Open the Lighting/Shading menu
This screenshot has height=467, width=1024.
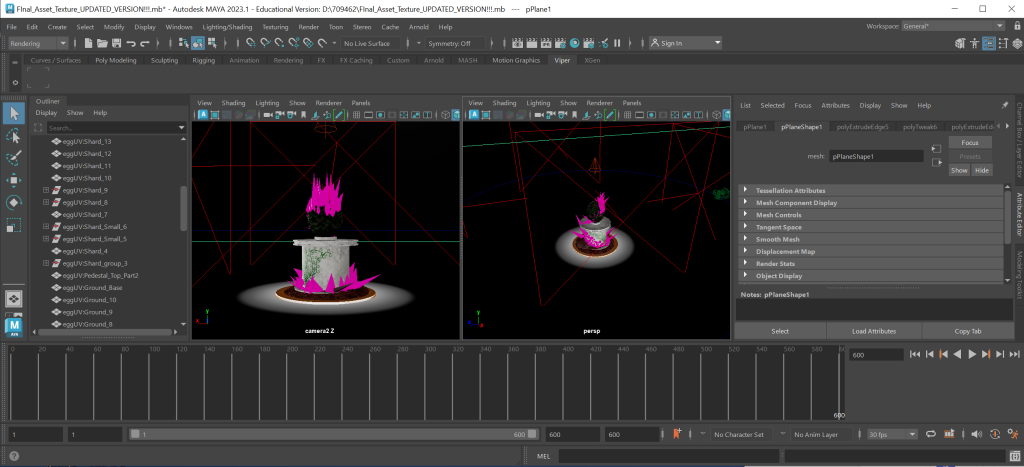coord(227,26)
